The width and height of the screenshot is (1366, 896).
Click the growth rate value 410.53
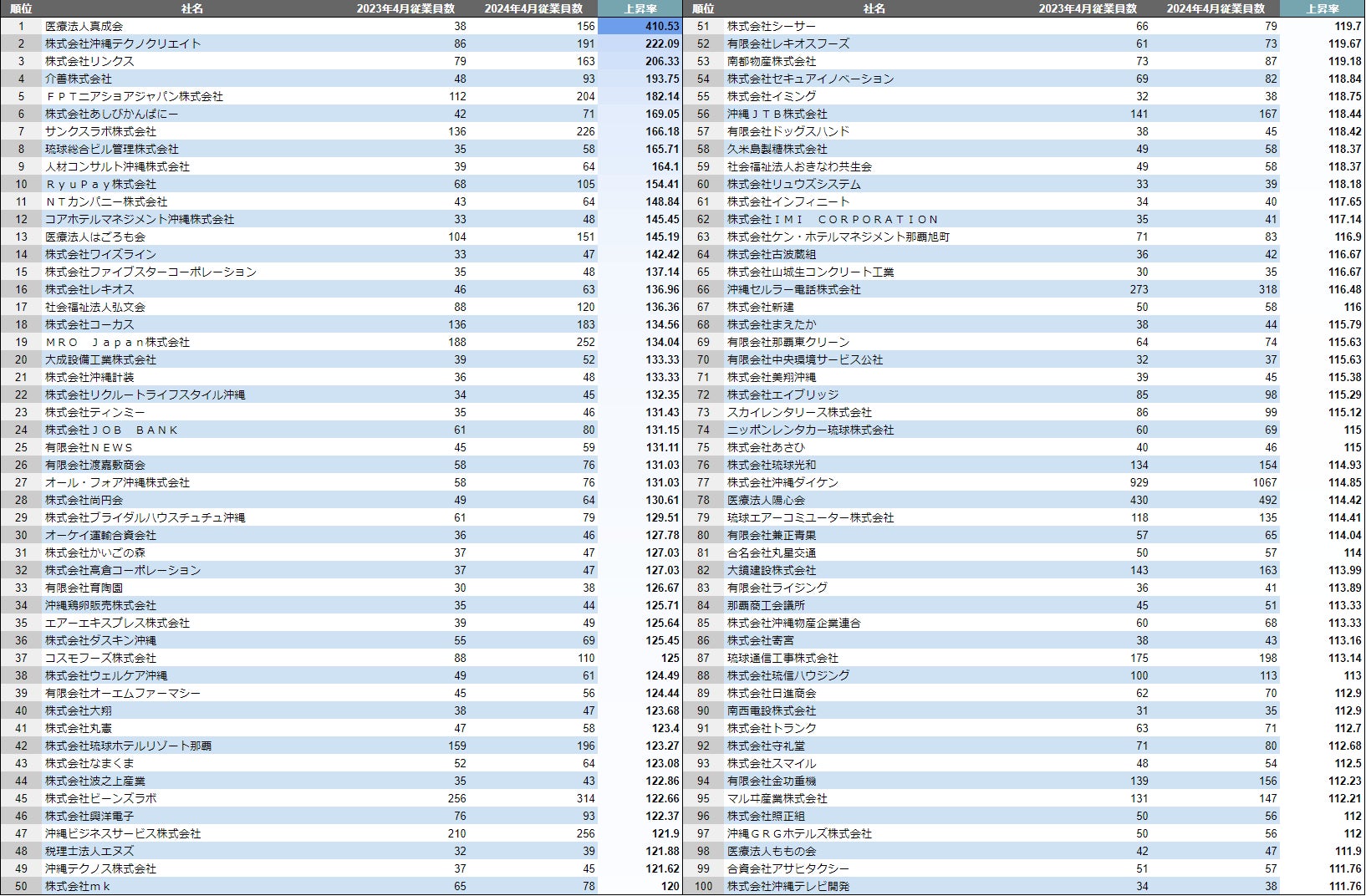pos(662,26)
